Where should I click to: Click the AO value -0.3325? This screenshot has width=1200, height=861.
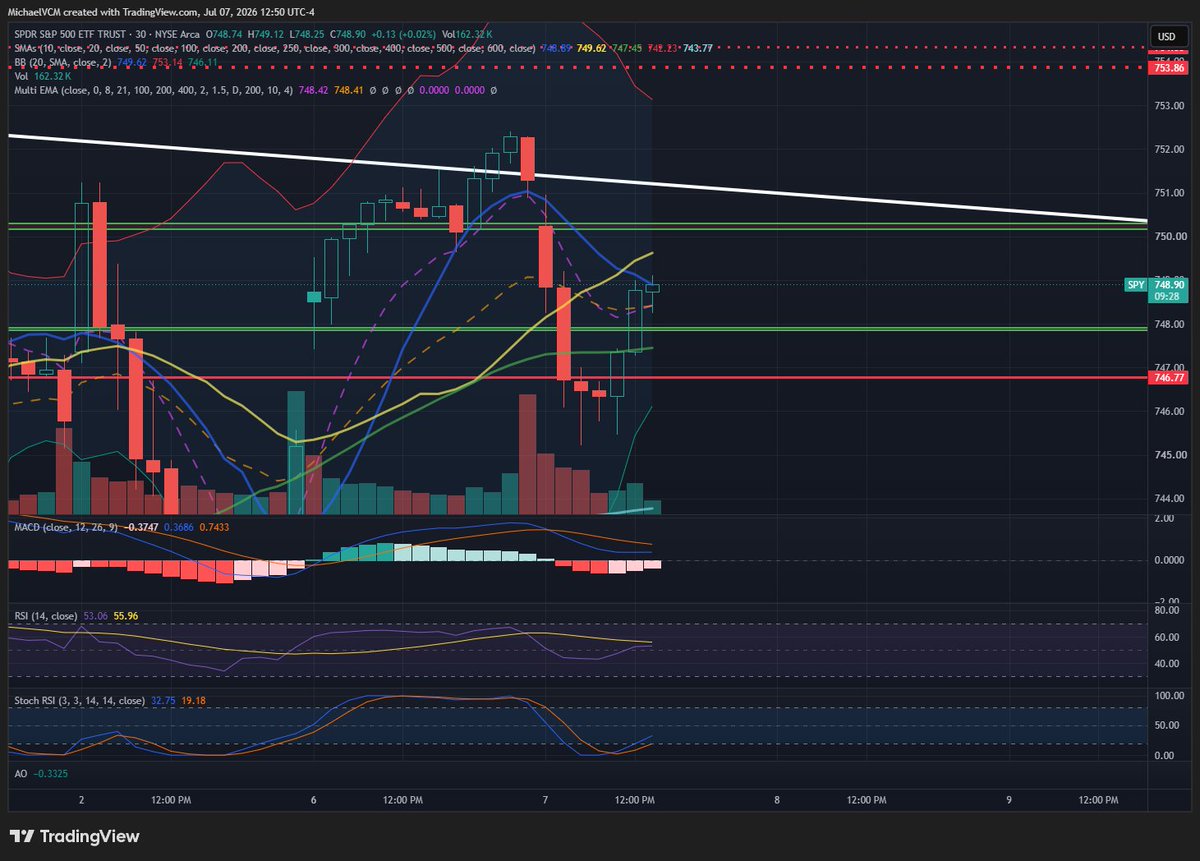pyautogui.click(x=53, y=774)
